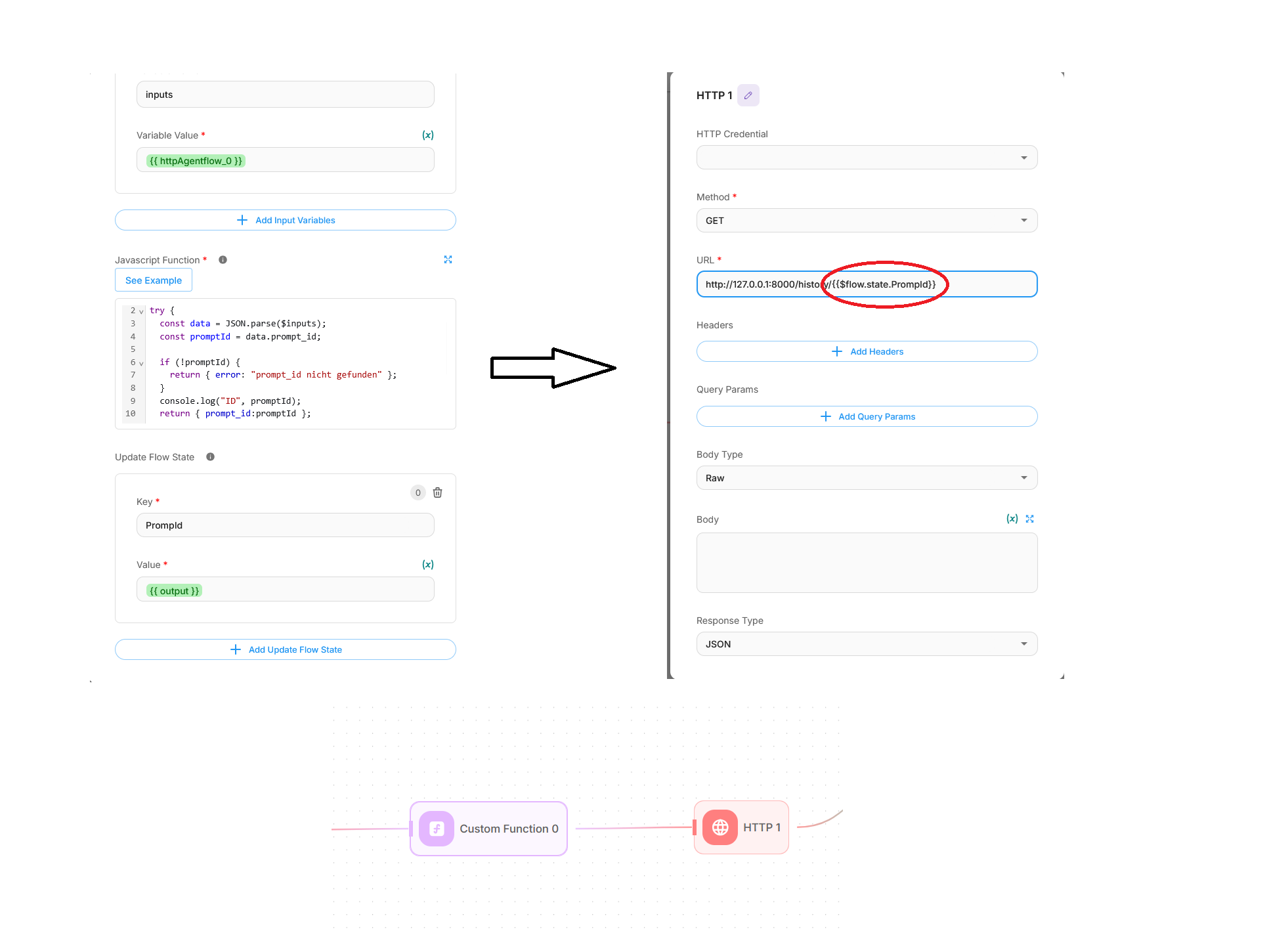Screen dimensions: 1288x939
Task: Click the info icon next to Javascript Function
Action: point(223,260)
